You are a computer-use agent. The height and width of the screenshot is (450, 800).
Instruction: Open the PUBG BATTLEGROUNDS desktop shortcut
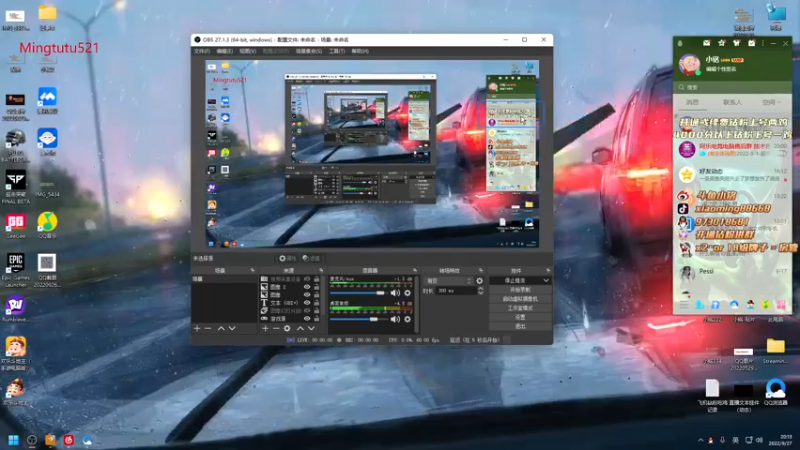[15, 145]
